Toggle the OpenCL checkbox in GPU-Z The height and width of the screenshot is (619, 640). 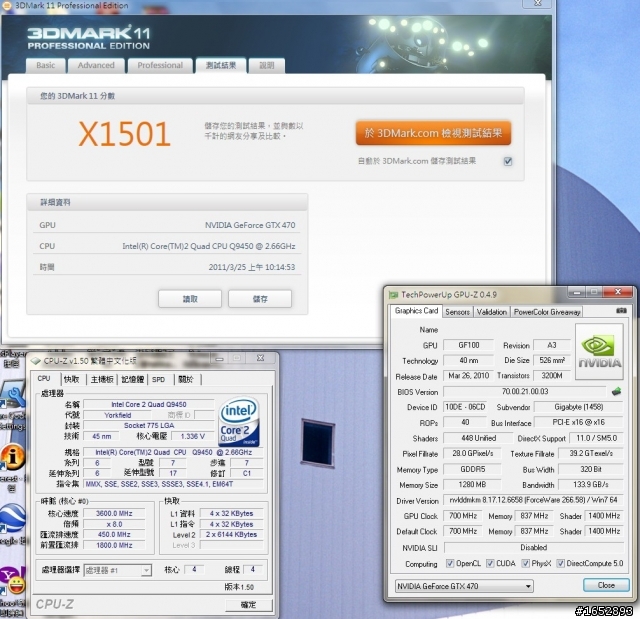[x=449, y=564]
